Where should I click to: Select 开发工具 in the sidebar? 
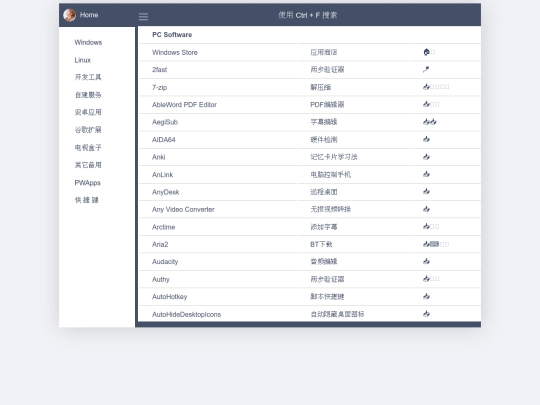coord(88,77)
